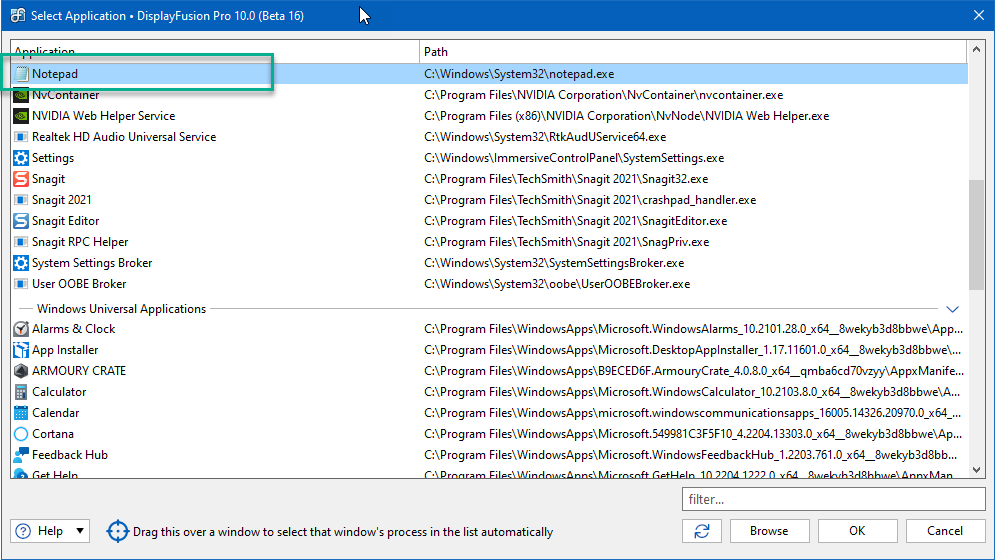Click the Notepad icon in the list
Viewport: 995px width, 560px height.
(x=21, y=74)
